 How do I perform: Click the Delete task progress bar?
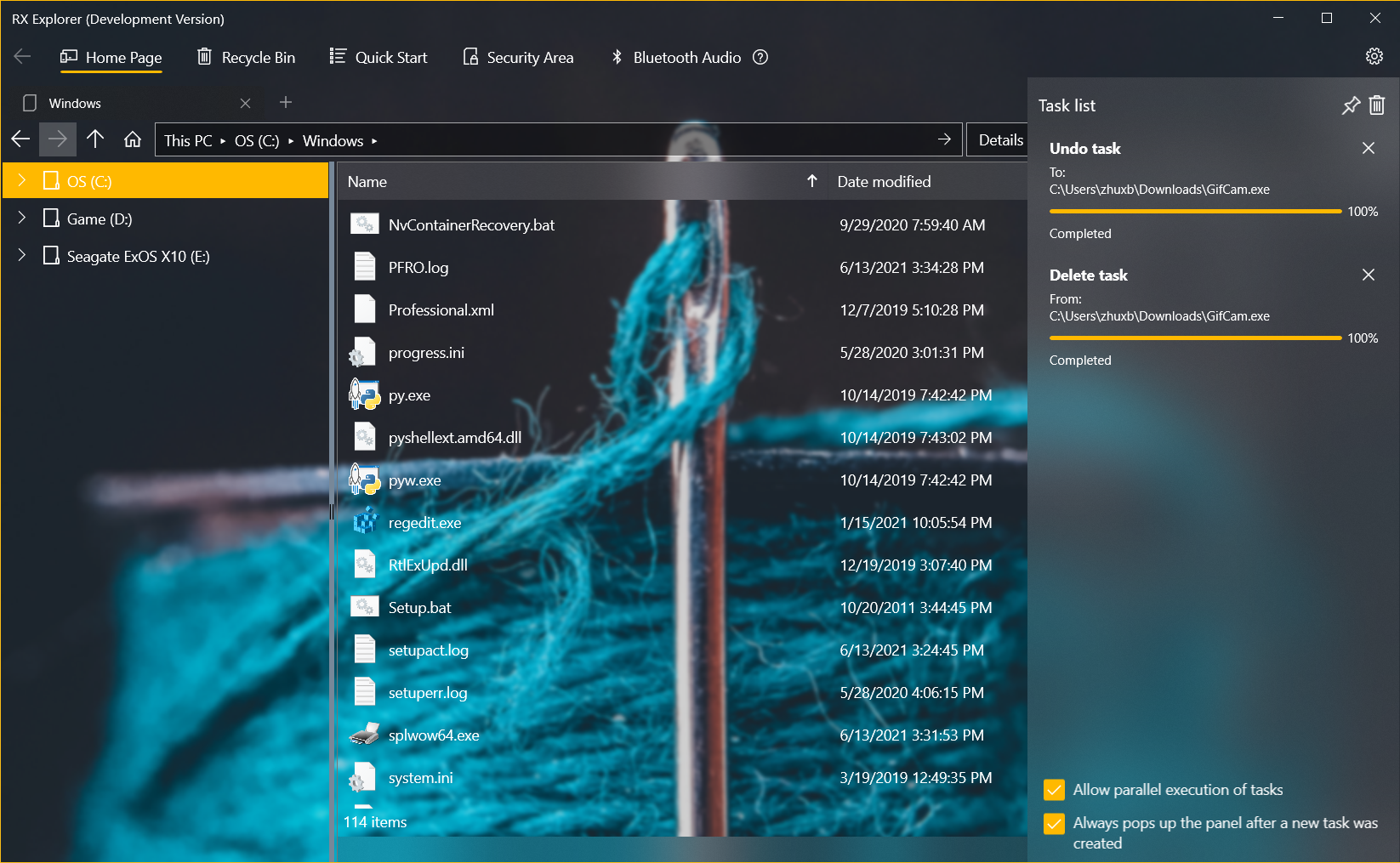point(1195,338)
